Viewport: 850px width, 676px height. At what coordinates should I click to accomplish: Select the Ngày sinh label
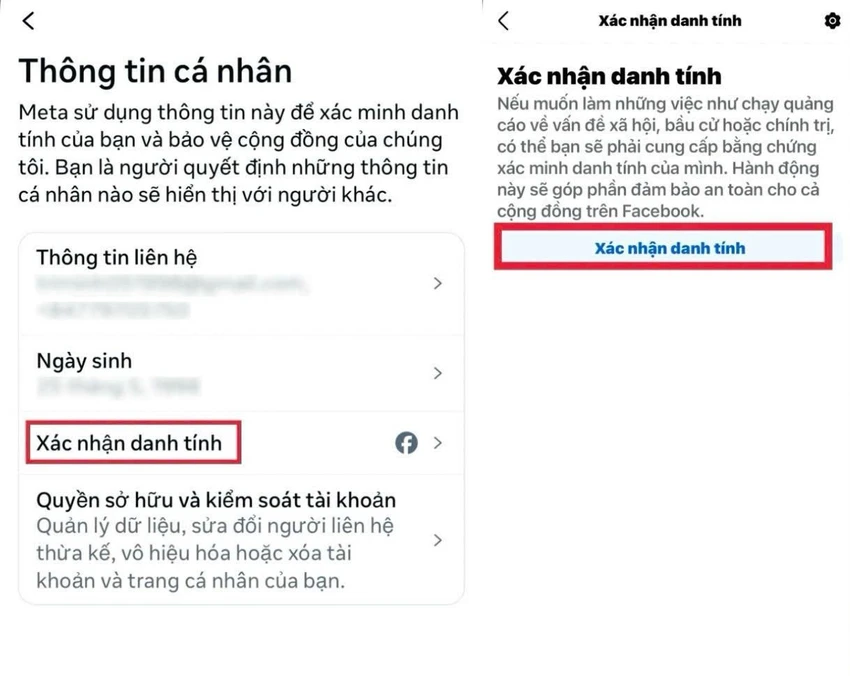(84, 361)
